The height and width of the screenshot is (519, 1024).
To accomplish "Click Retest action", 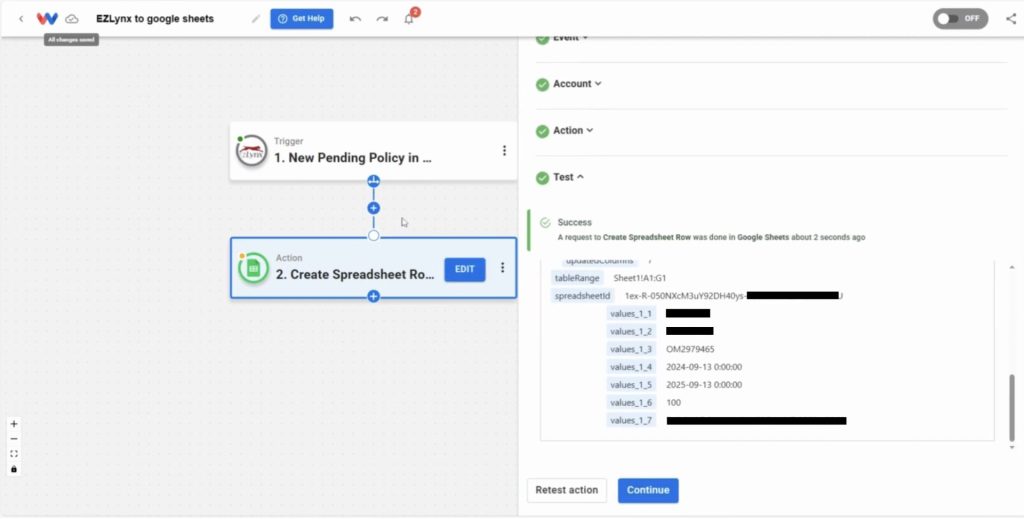I will point(566,490).
